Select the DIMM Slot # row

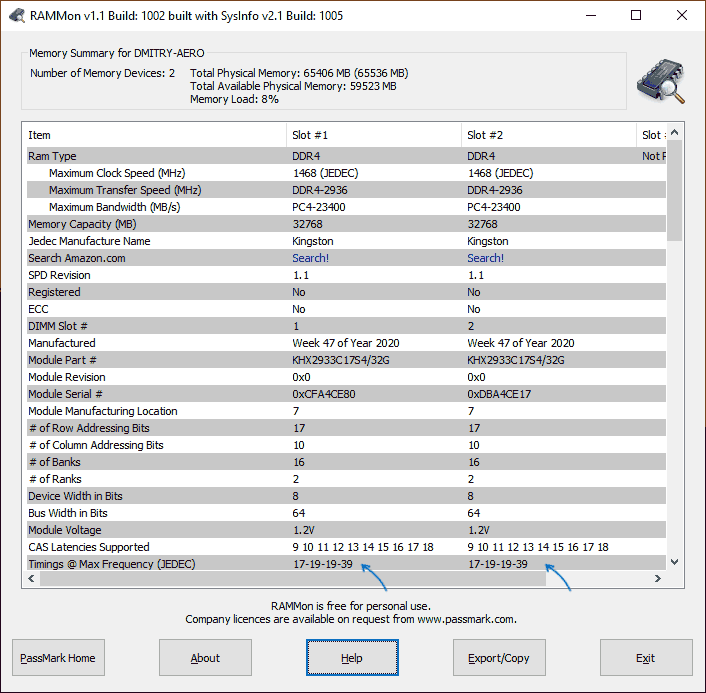346,326
